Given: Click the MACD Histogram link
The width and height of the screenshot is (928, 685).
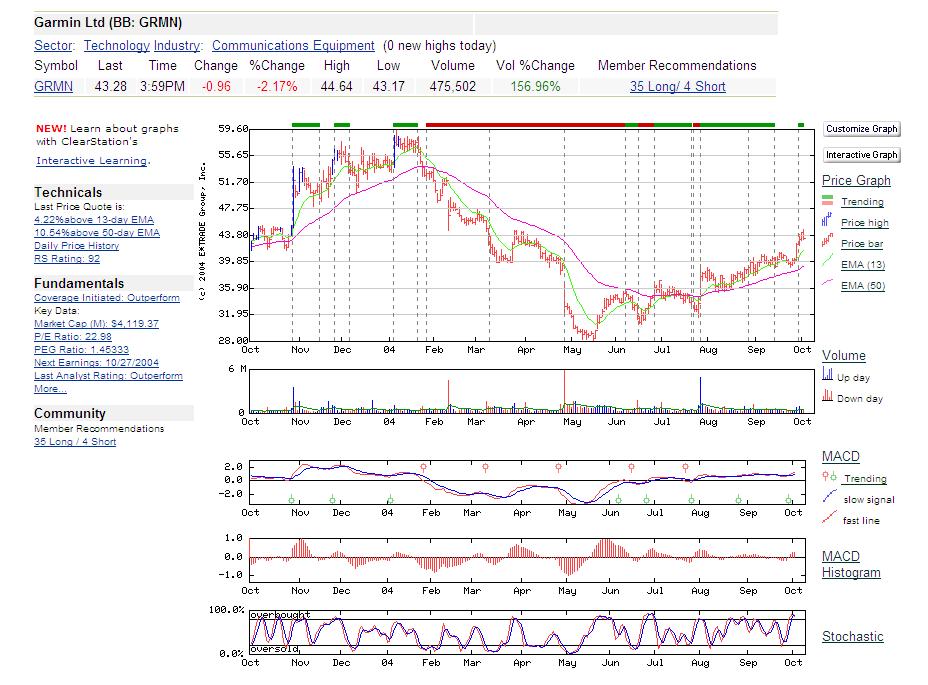Looking at the screenshot, I should 851,565.
